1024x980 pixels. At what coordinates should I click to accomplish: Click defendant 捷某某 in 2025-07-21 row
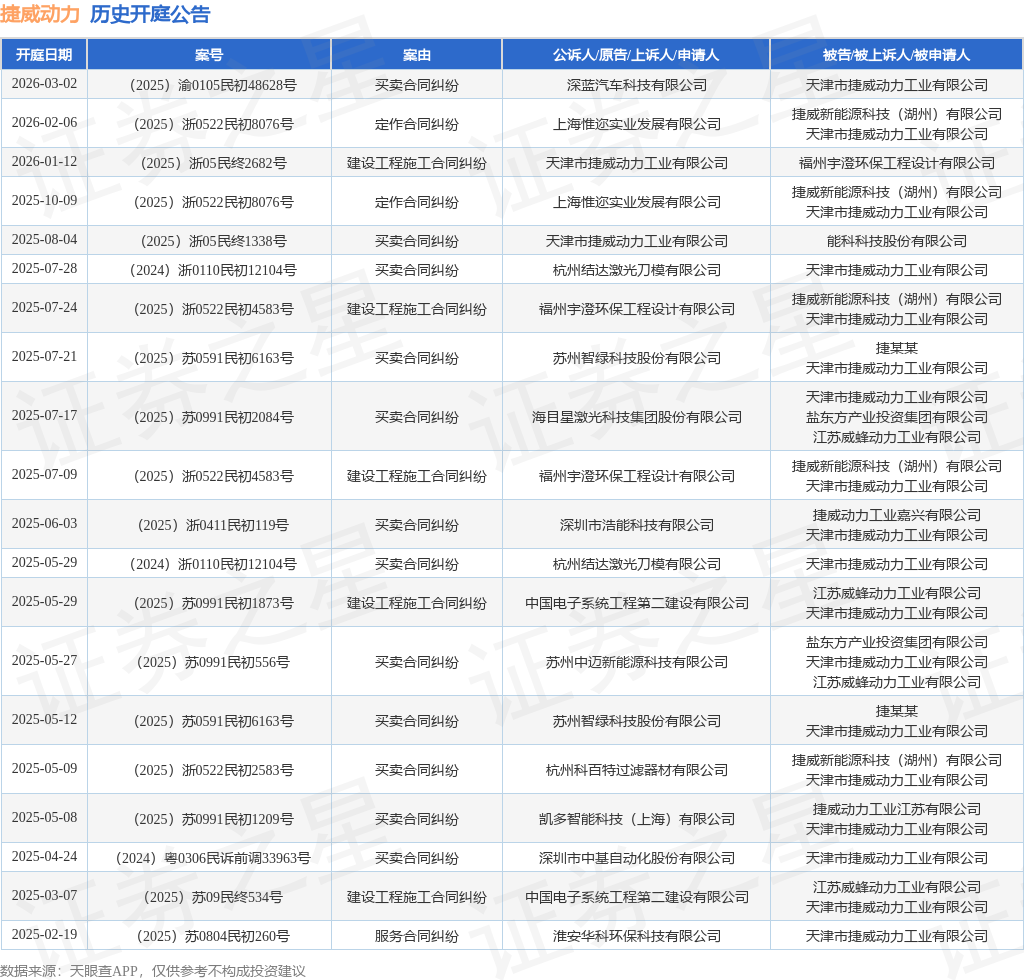897,349
